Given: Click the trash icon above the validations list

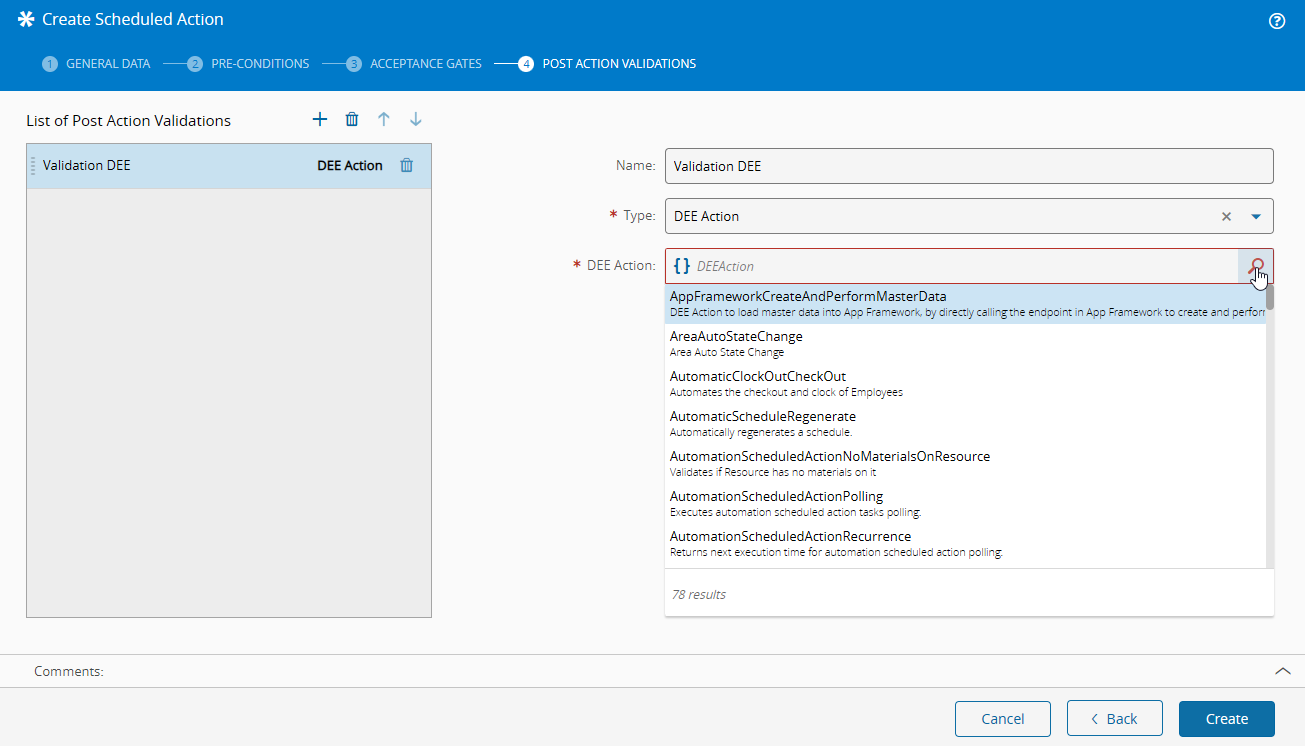Looking at the screenshot, I should click(352, 120).
